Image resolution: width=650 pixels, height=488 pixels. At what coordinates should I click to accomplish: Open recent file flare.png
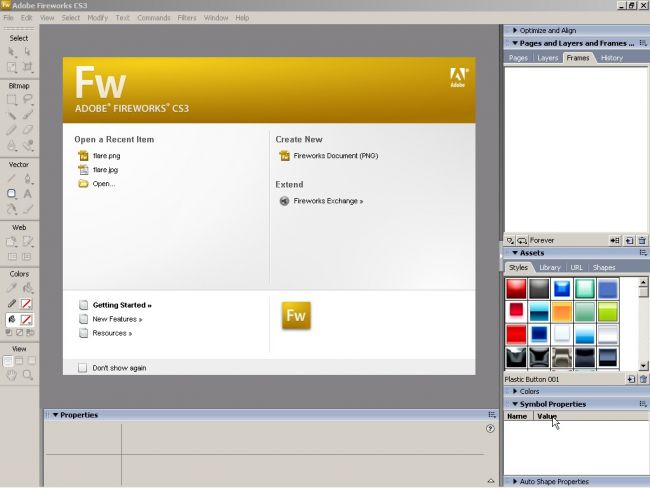[x=105, y=156]
